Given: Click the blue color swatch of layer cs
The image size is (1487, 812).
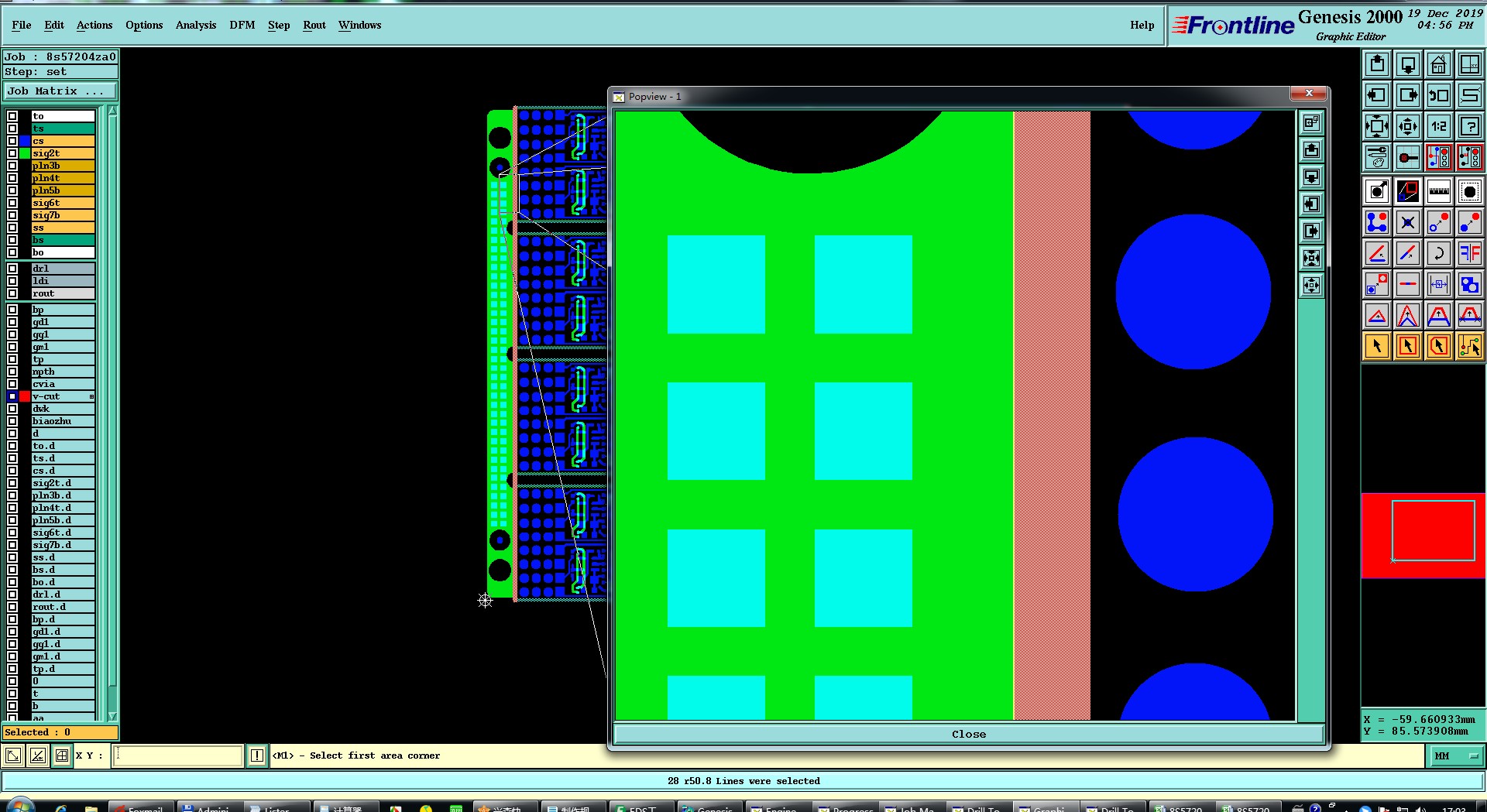Looking at the screenshot, I should click(25, 141).
